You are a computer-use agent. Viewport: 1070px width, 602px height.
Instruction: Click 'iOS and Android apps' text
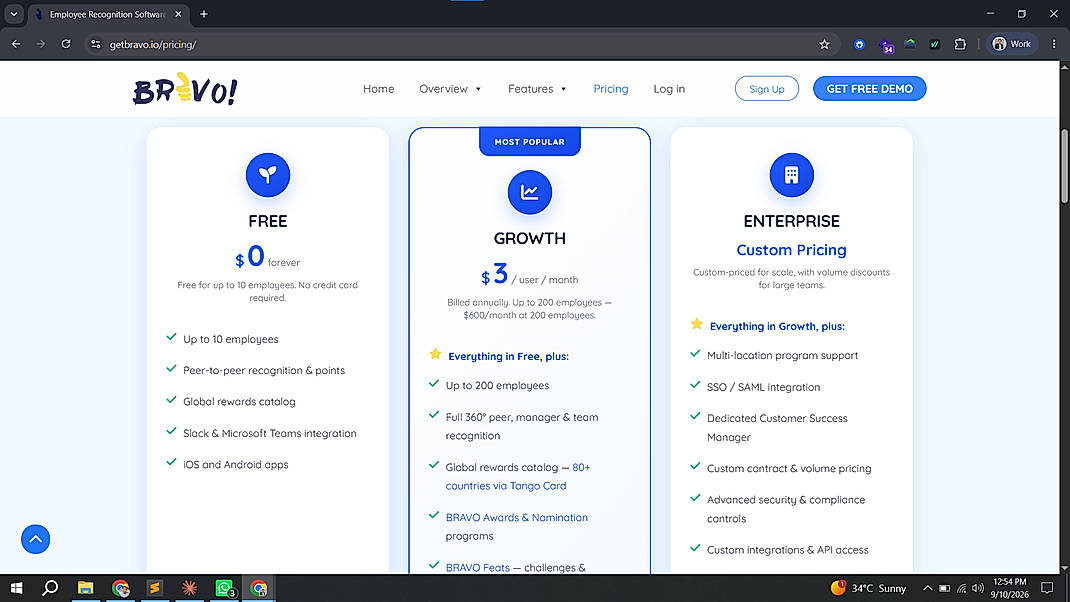click(235, 465)
